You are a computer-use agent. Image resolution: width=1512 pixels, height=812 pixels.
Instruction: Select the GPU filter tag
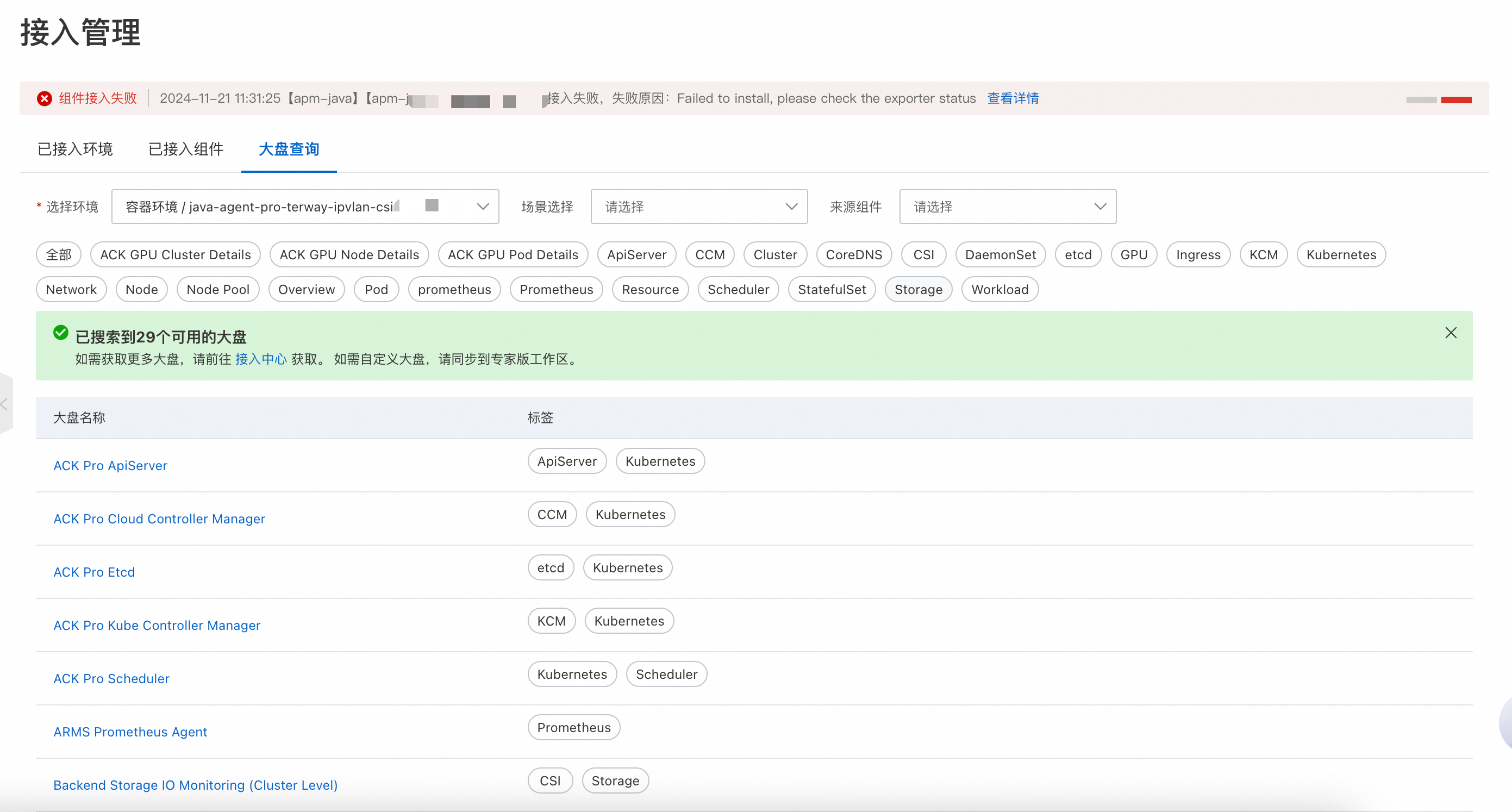(x=1134, y=255)
